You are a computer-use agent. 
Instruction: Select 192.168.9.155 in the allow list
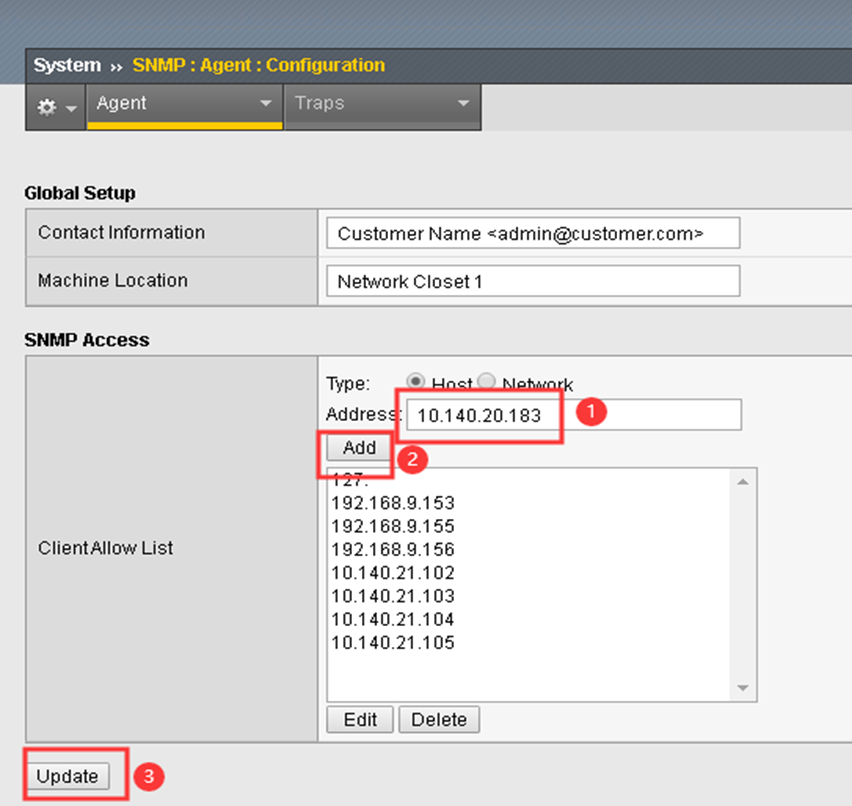coord(393,527)
